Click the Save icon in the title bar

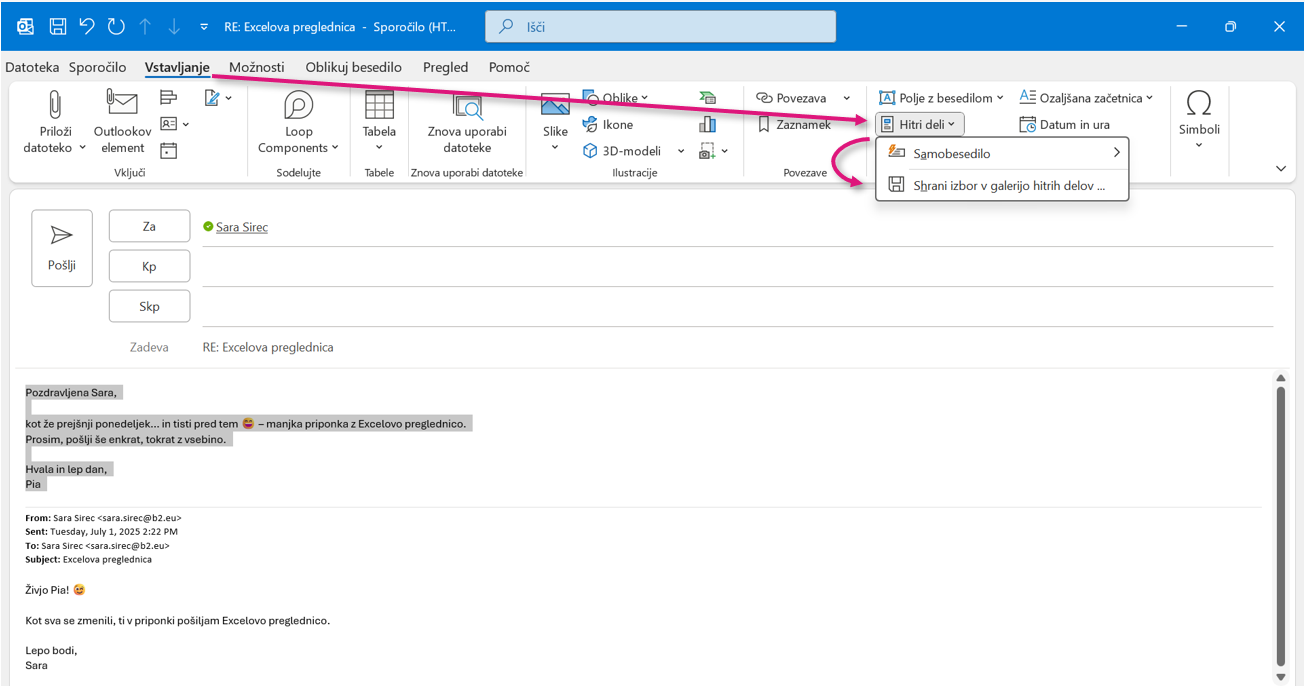tap(58, 27)
